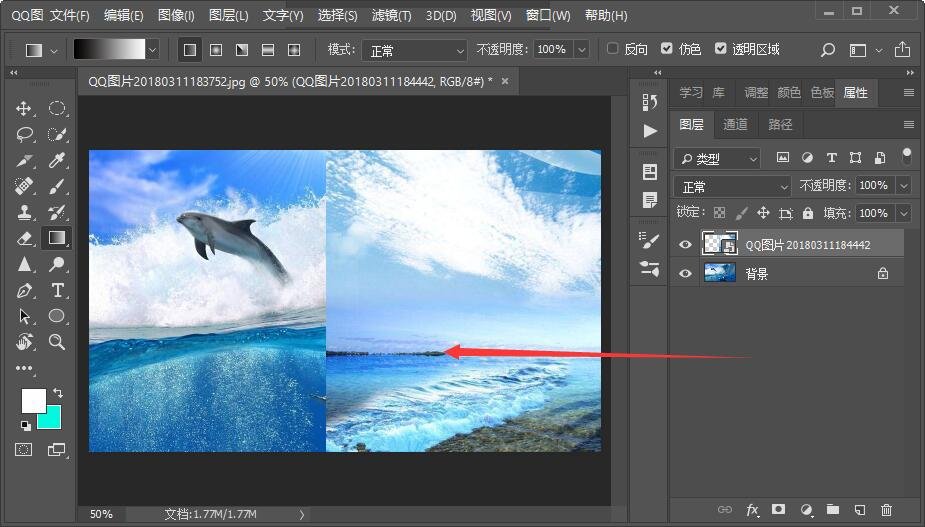
Task: Switch to the 路径 tab
Action: pos(780,125)
